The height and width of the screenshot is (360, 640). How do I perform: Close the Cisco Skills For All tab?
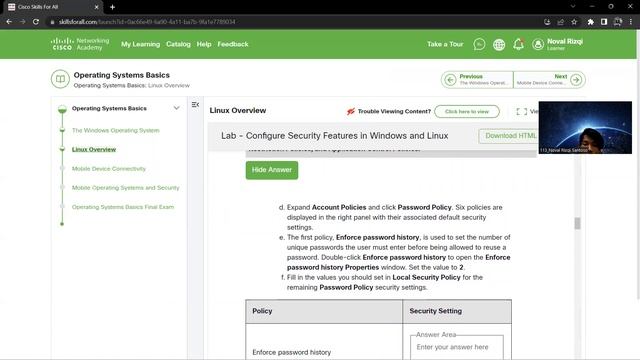[x=97, y=7]
